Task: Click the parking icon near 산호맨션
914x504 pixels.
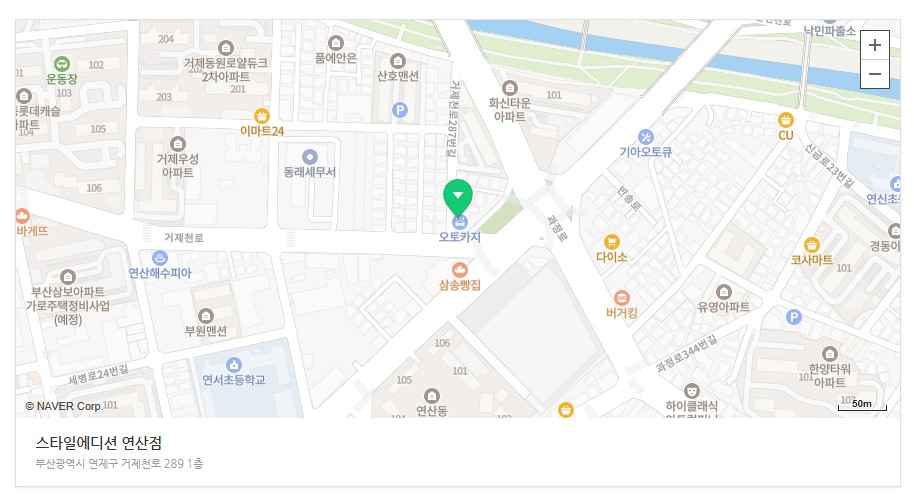Action: pyautogui.click(x=400, y=110)
